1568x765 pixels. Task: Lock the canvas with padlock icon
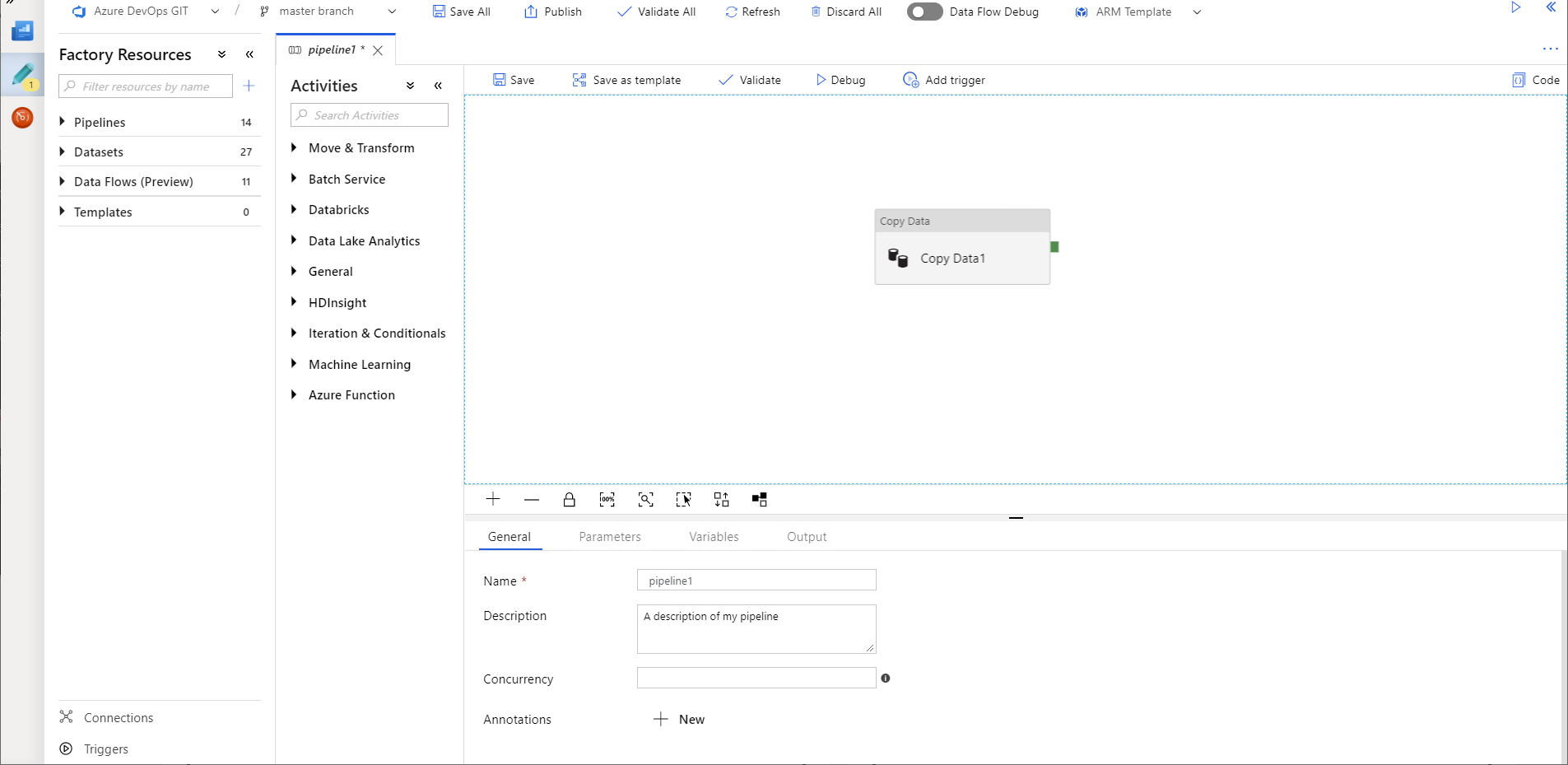click(569, 499)
